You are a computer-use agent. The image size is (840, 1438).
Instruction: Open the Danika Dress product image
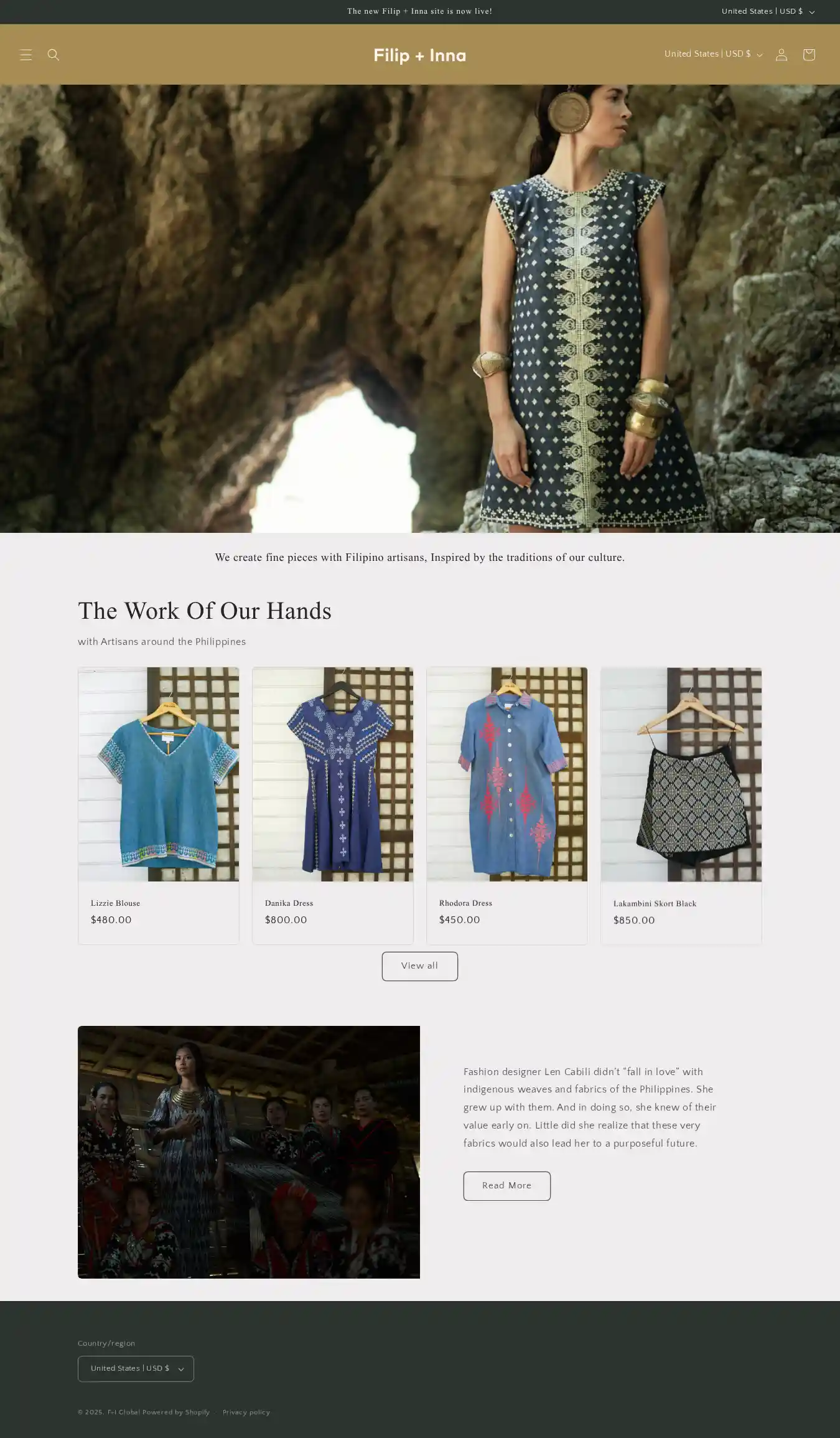(x=333, y=774)
